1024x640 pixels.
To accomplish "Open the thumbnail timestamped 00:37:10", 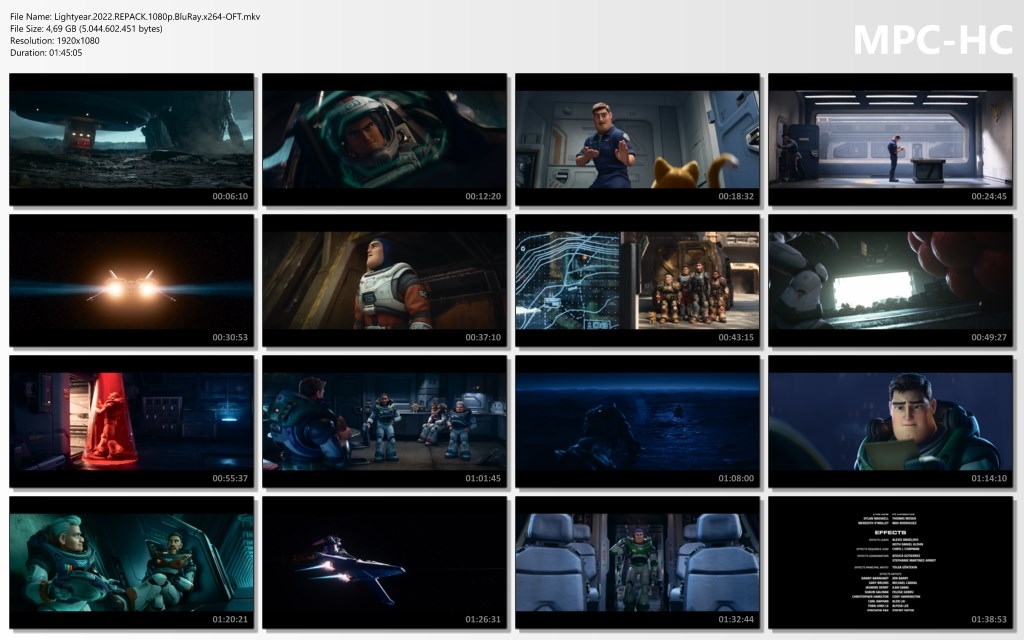I will coord(384,280).
